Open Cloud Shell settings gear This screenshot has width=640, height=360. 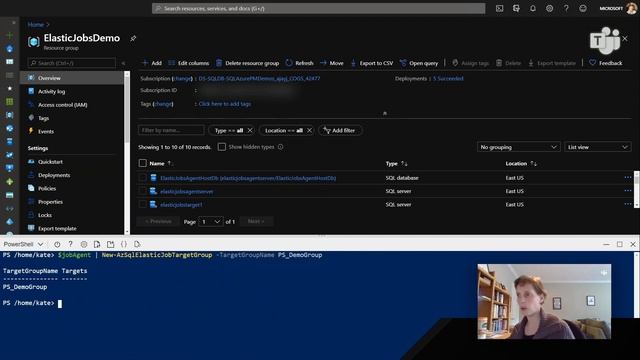[x=84, y=244]
